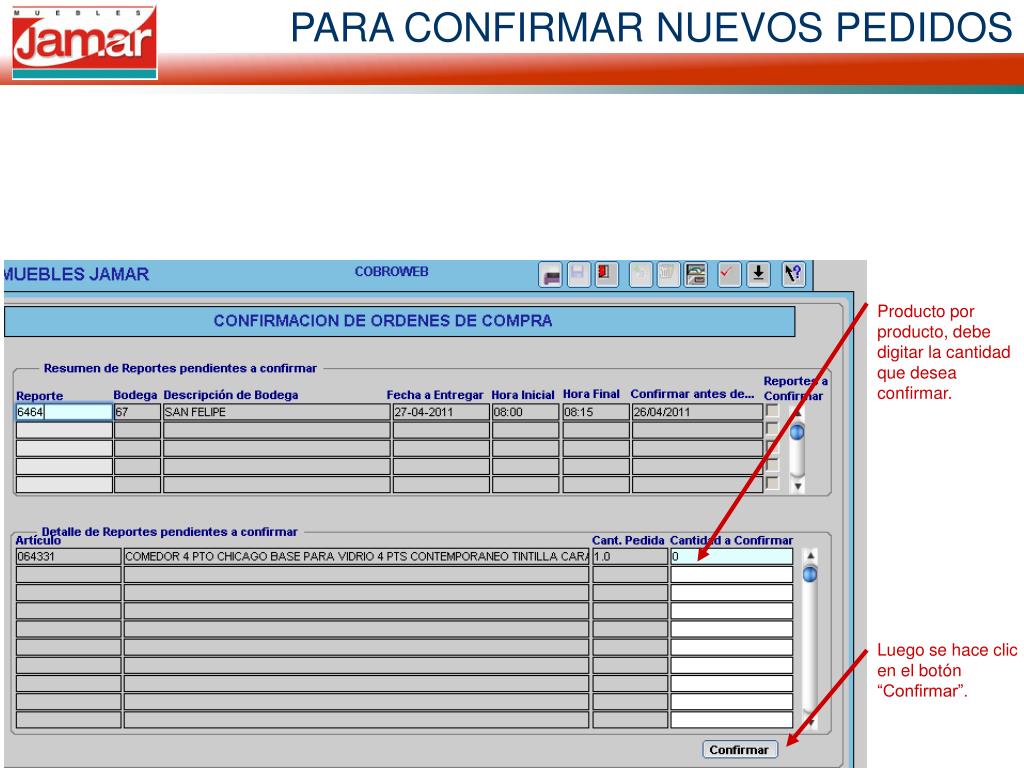Tick the checkbox in the fourth summary row
The height and width of the screenshot is (768, 1024).
[x=772, y=466]
